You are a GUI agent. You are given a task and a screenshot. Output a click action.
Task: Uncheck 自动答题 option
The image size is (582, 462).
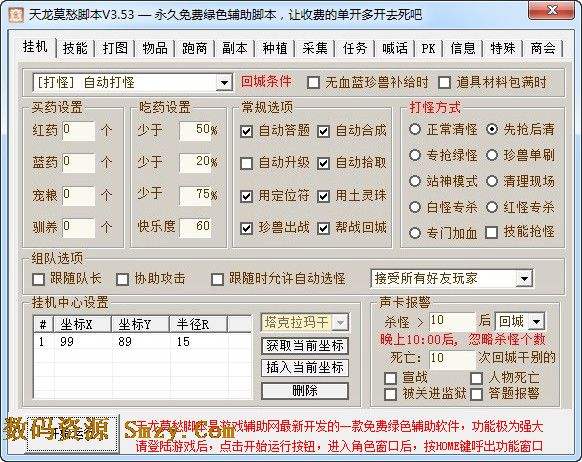pos(246,131)
